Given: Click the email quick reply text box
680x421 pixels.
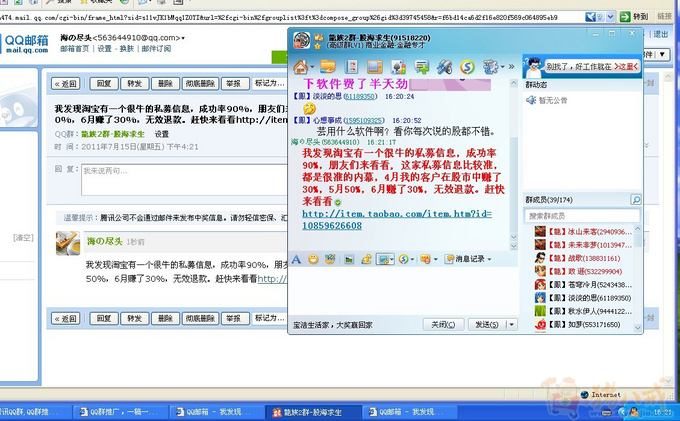Looking at the screenshot, I should tap(184, 179).
